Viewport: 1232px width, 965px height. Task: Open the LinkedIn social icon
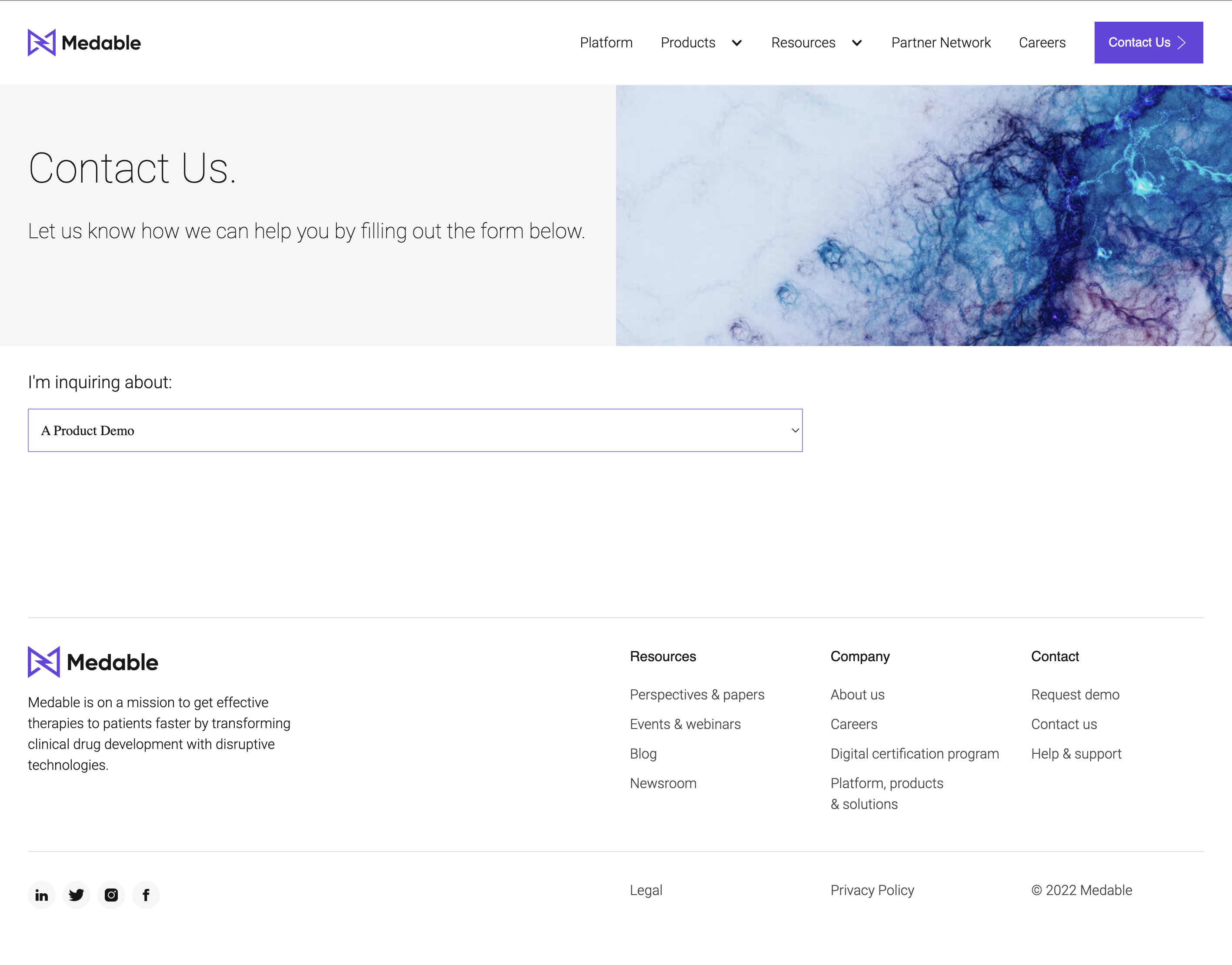click(x=41, y=895)
